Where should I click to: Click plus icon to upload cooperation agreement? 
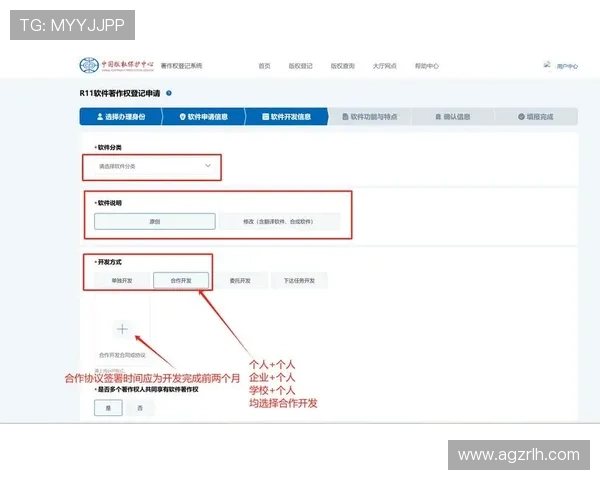coord(122,329)
